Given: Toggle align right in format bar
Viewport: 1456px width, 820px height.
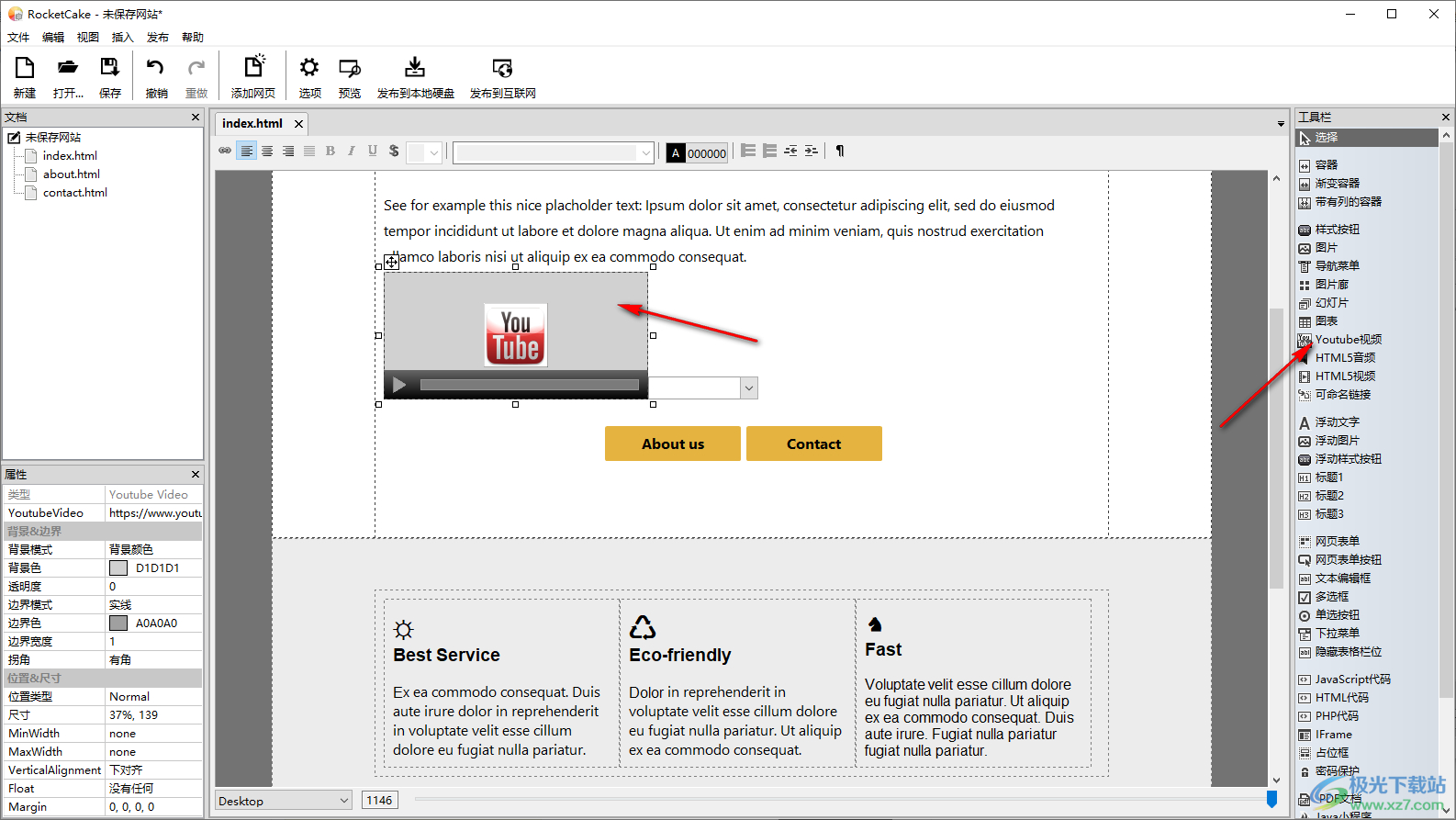Looking at the screenshot, I should 288,152.
